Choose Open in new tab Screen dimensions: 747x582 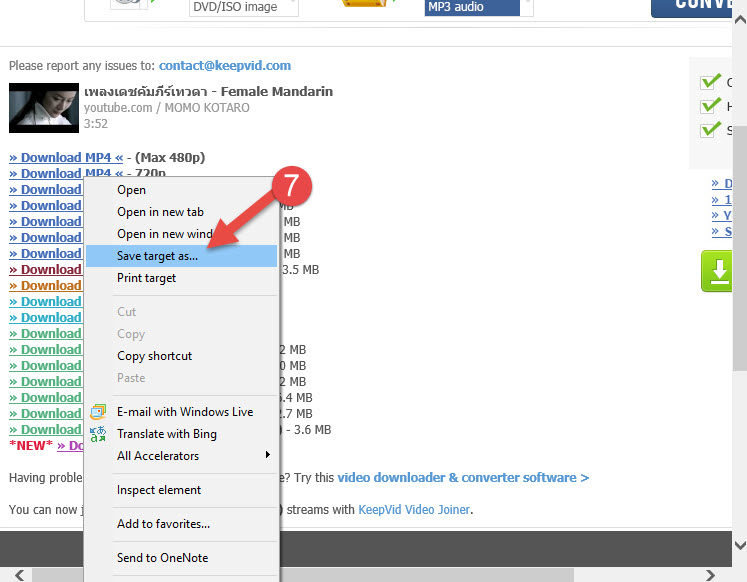(181, 212)
